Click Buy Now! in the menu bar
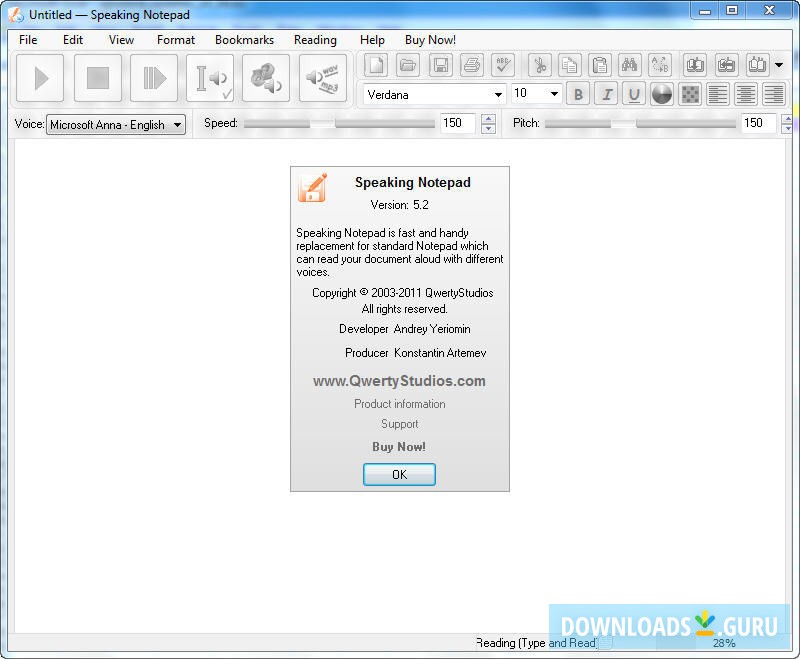The width and height of the screenshot is (800, 659). pos(431,40)
